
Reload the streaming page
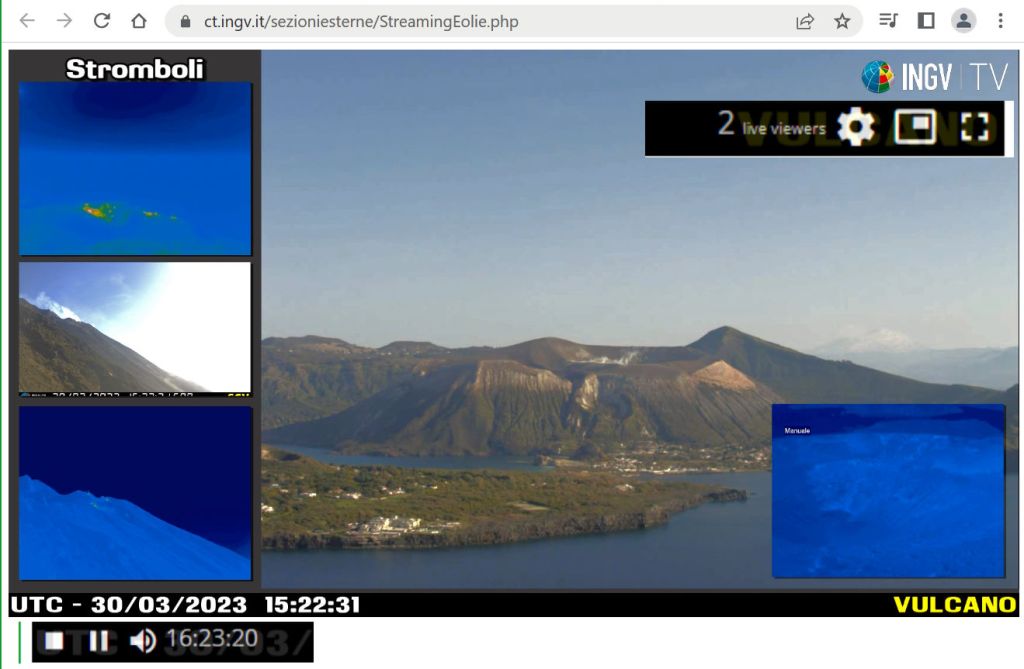point(101,21)
